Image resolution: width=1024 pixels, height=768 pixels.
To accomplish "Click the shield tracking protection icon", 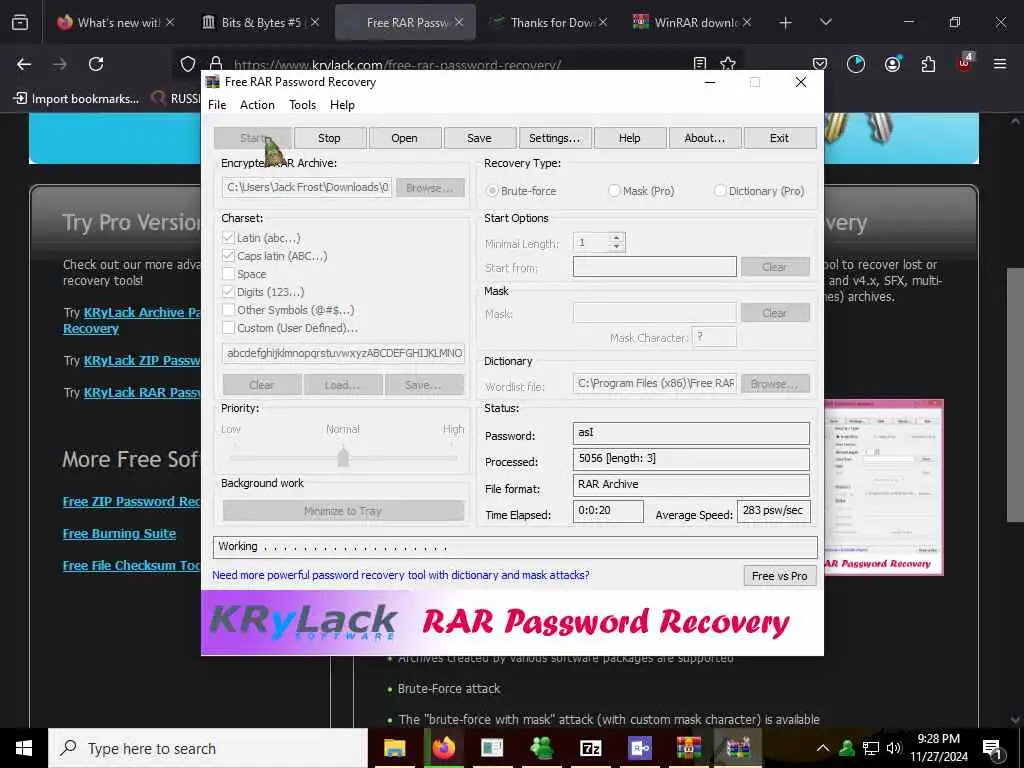I will click(x=188, y=64).
